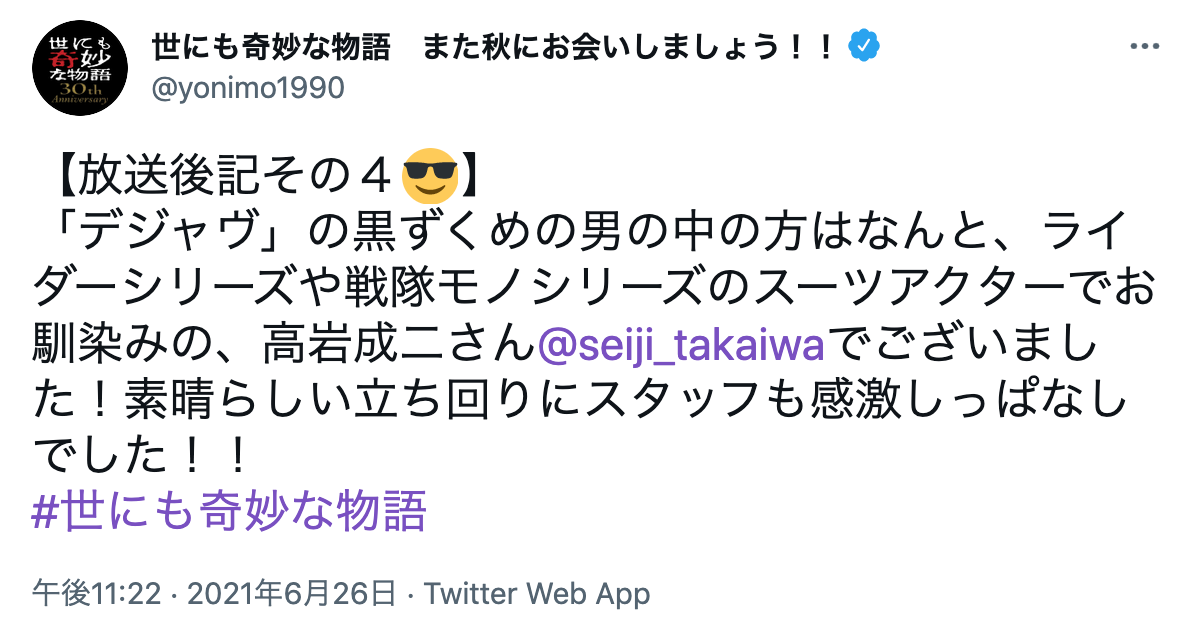
Task: Open the 世にも奇妙な物語 profile avatar
Action: [x=80, y=68]
